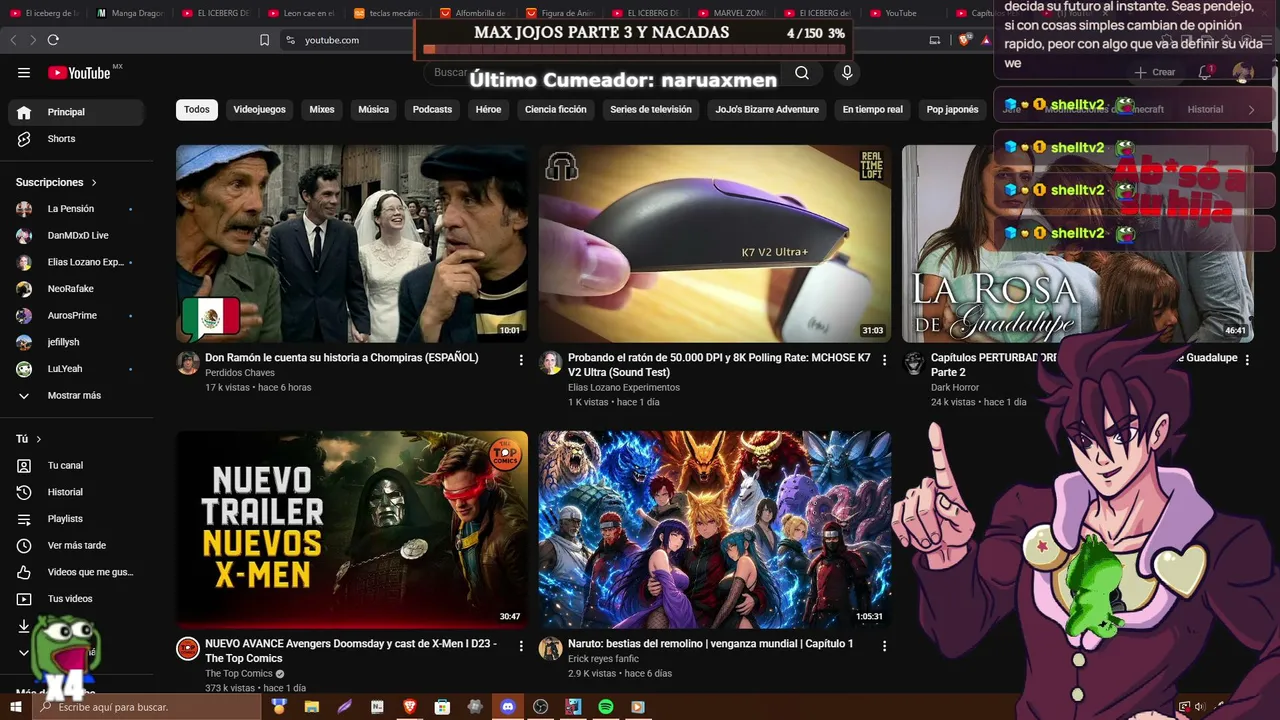Expand the Suscripciones section chevron
Screen dimensions: 1280x720
click(x=94, y=183)
